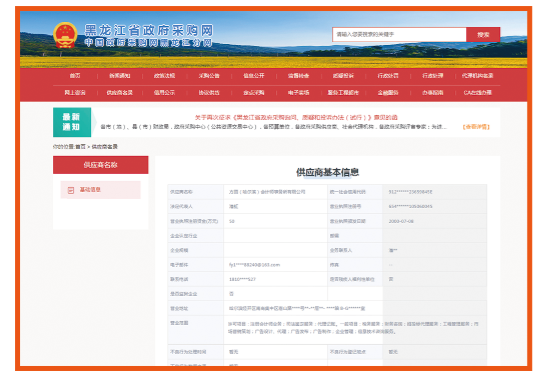Click the masked unified social credit code value

pyautogui.click(x=410, y=192)
